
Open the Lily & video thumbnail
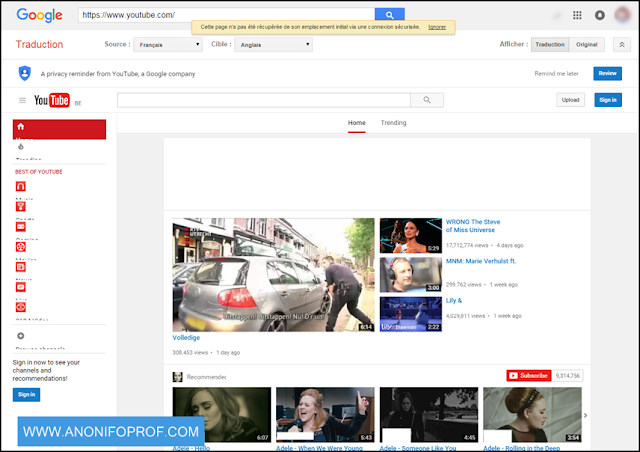[411, 314]
